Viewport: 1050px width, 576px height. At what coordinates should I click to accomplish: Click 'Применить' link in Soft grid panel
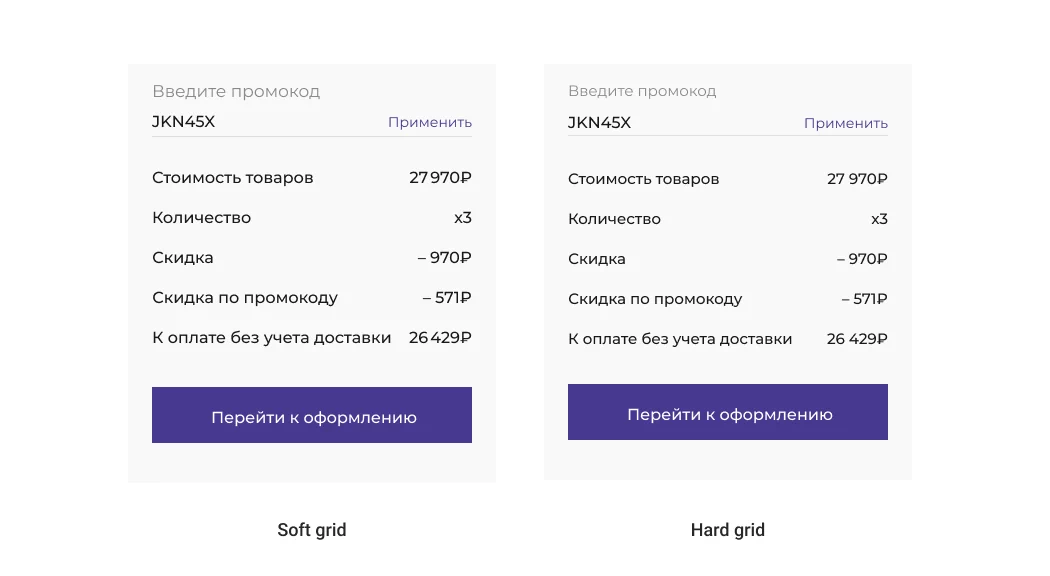tap(430, 123)
